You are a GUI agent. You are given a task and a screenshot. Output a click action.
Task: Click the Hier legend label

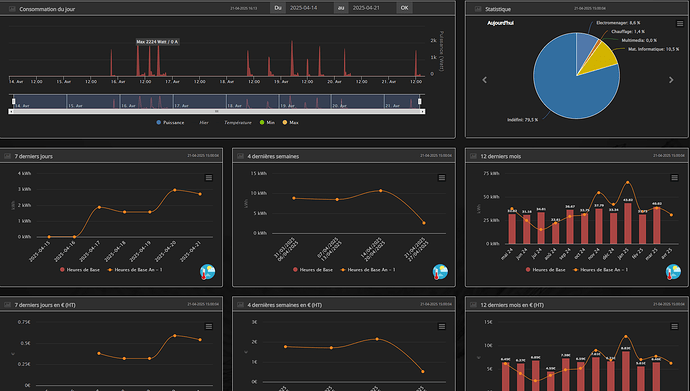pyautogui.click(x=204, y=123)
